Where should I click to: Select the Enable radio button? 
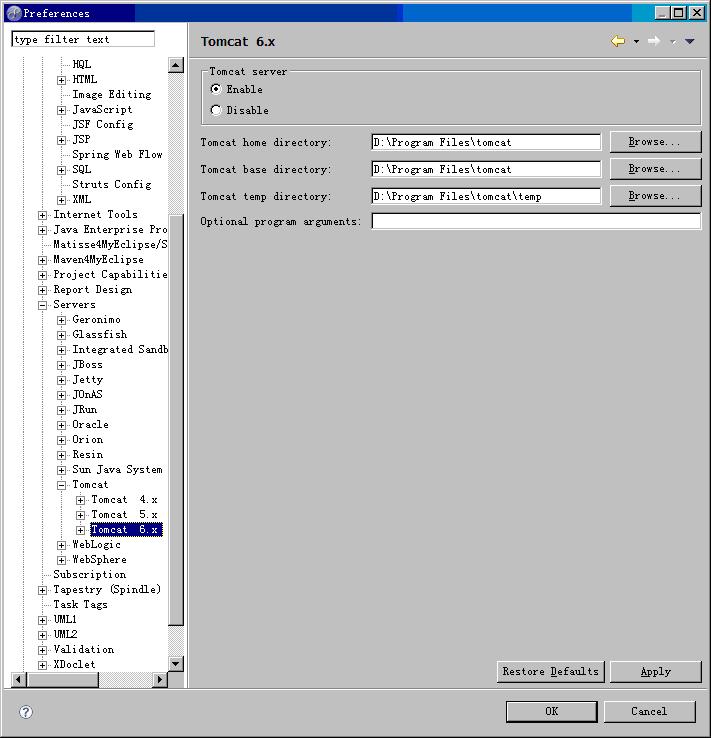click(x=216, y=89)
